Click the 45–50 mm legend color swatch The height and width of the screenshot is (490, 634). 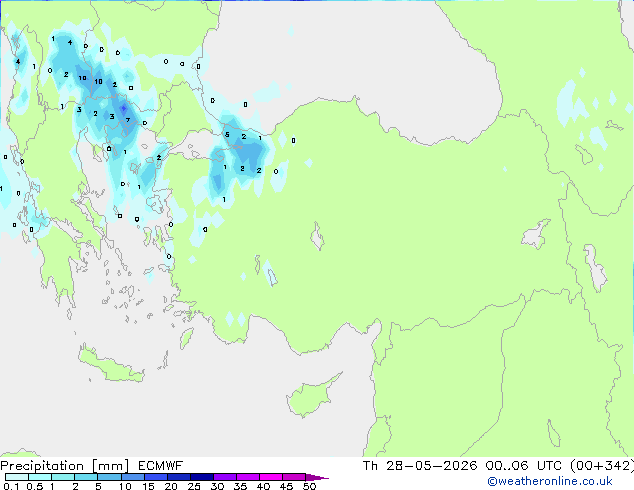click(x=294, y=477)
